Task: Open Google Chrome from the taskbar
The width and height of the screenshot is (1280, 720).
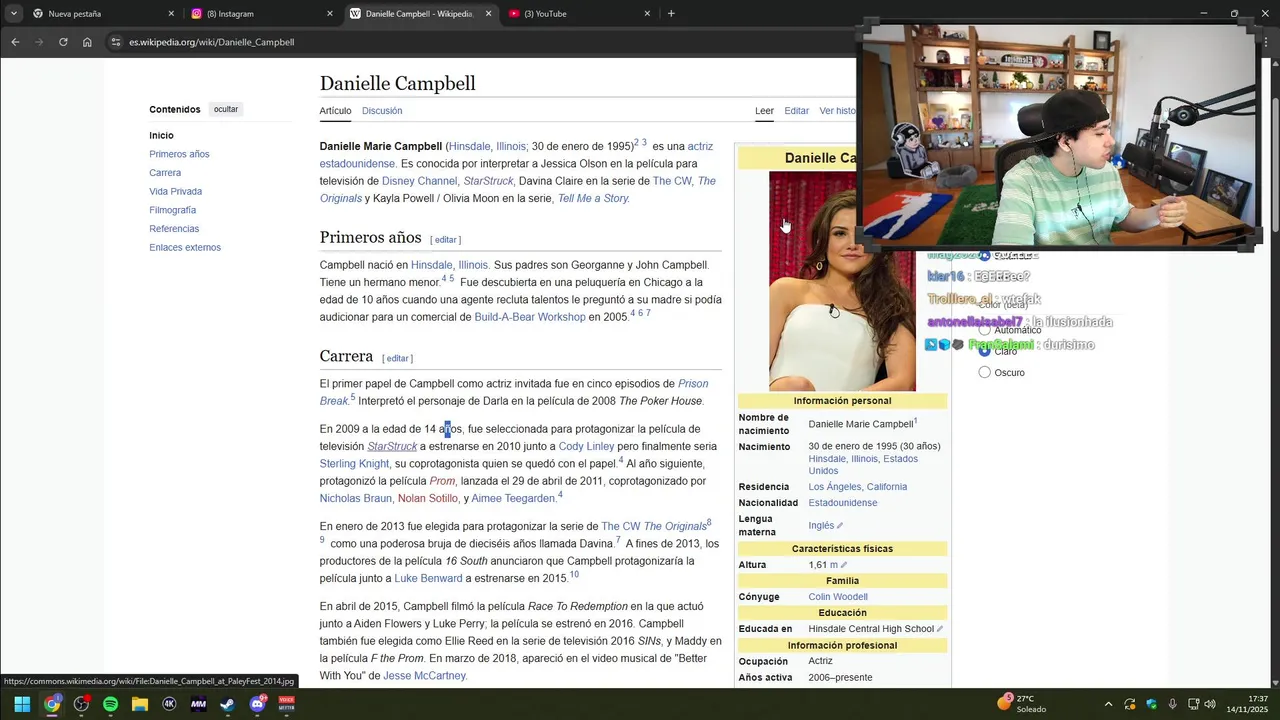Action: [x=51, y=704]
